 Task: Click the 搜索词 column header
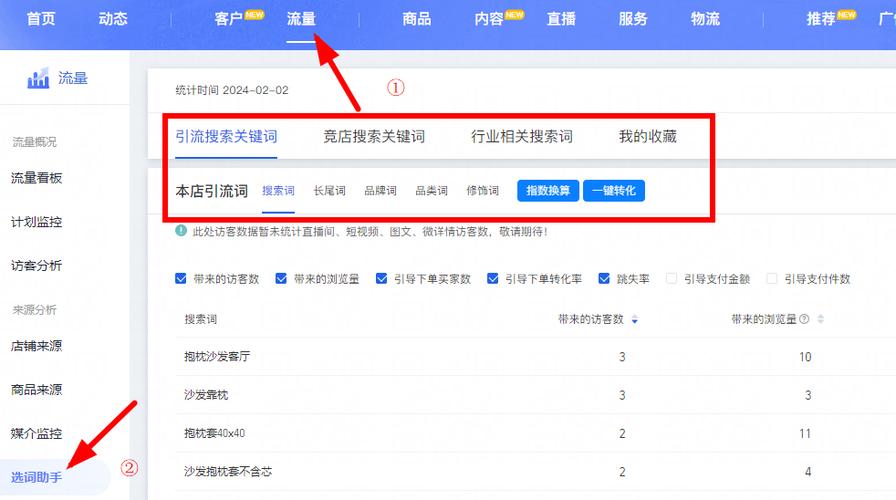click(201, 319)
